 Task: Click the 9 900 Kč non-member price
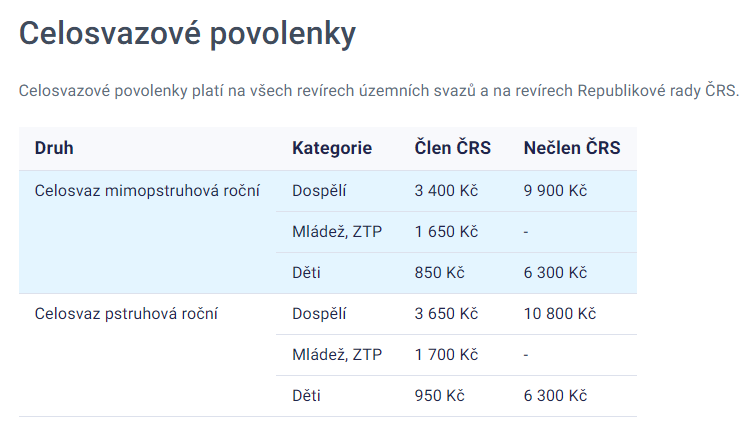pos(555,190)
